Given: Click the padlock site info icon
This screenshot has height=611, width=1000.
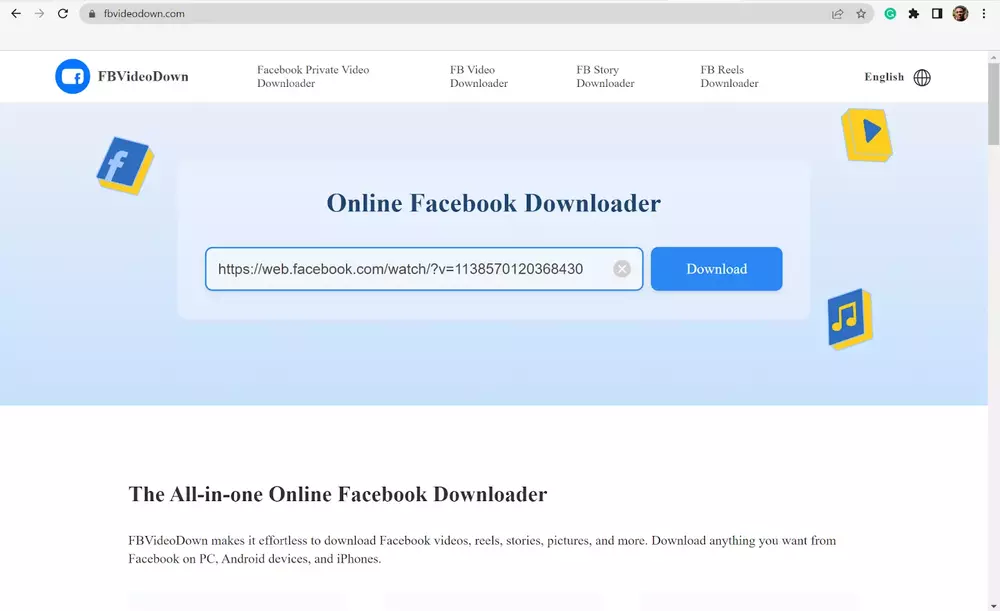Looking at the screenshot, I should [92, 13].
